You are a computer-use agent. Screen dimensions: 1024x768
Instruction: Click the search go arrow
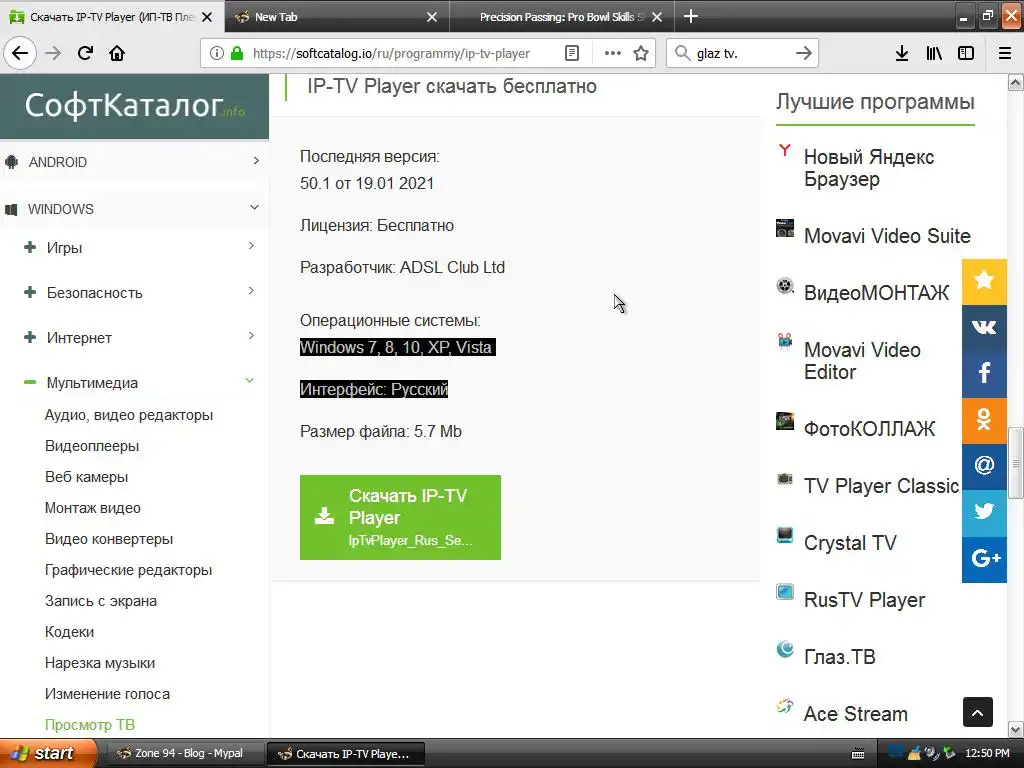[x=803, y=53]
